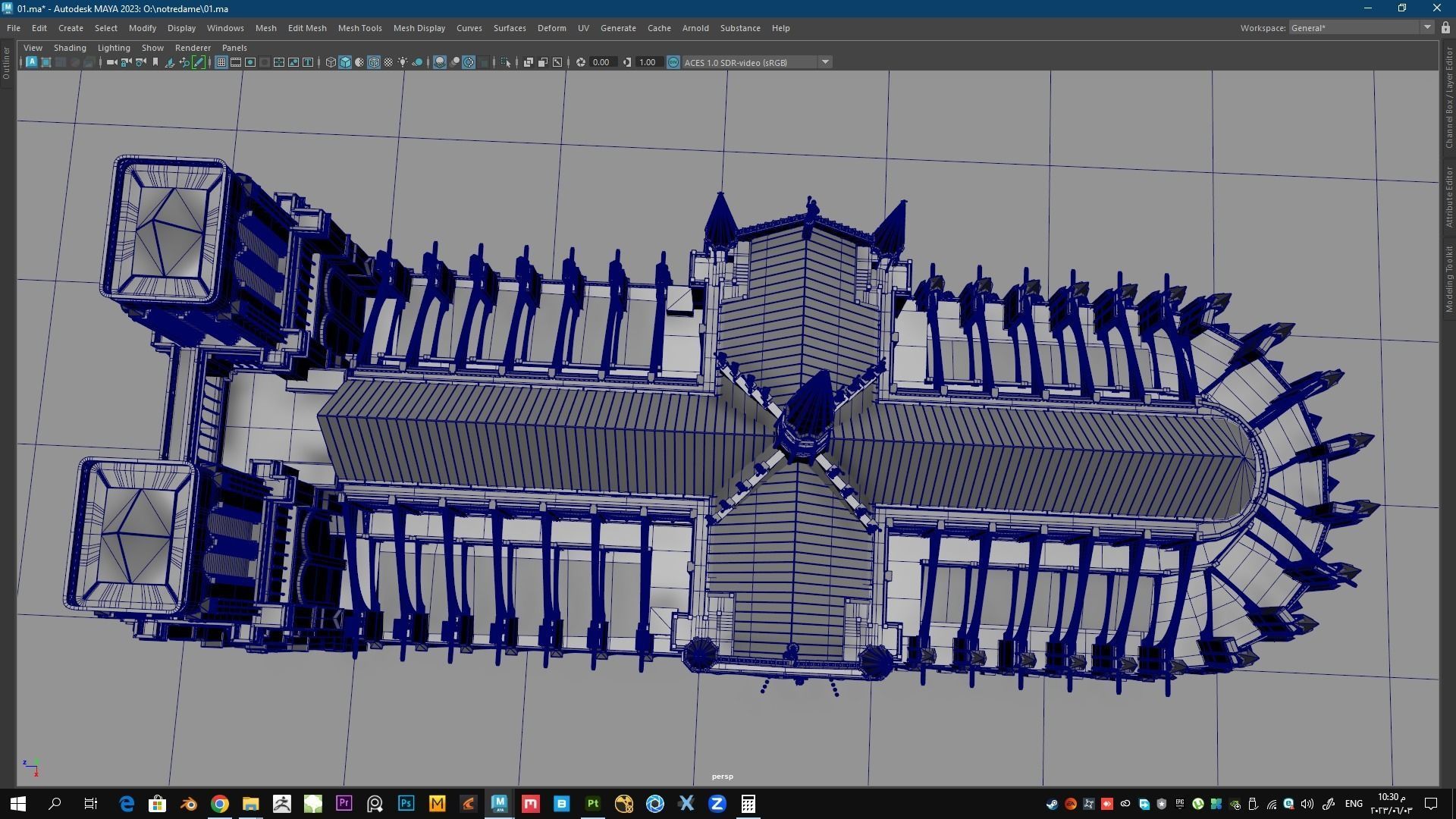Viewport: 1456px width, 819px height.
Task: Open Premiere Pro from the taskbar
Action: click(344, 804)
